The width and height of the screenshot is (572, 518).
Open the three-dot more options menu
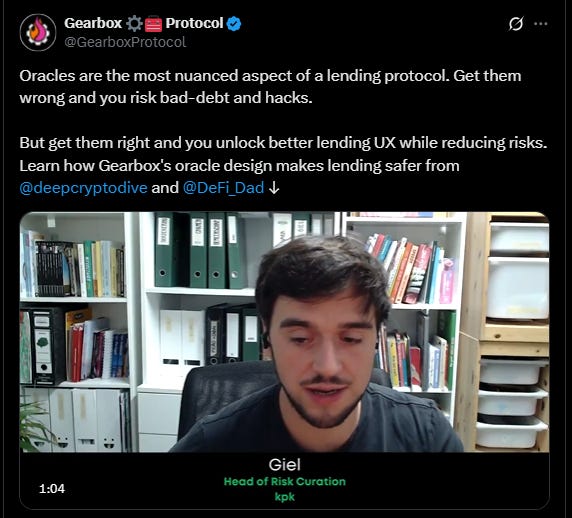click(540, 24)
